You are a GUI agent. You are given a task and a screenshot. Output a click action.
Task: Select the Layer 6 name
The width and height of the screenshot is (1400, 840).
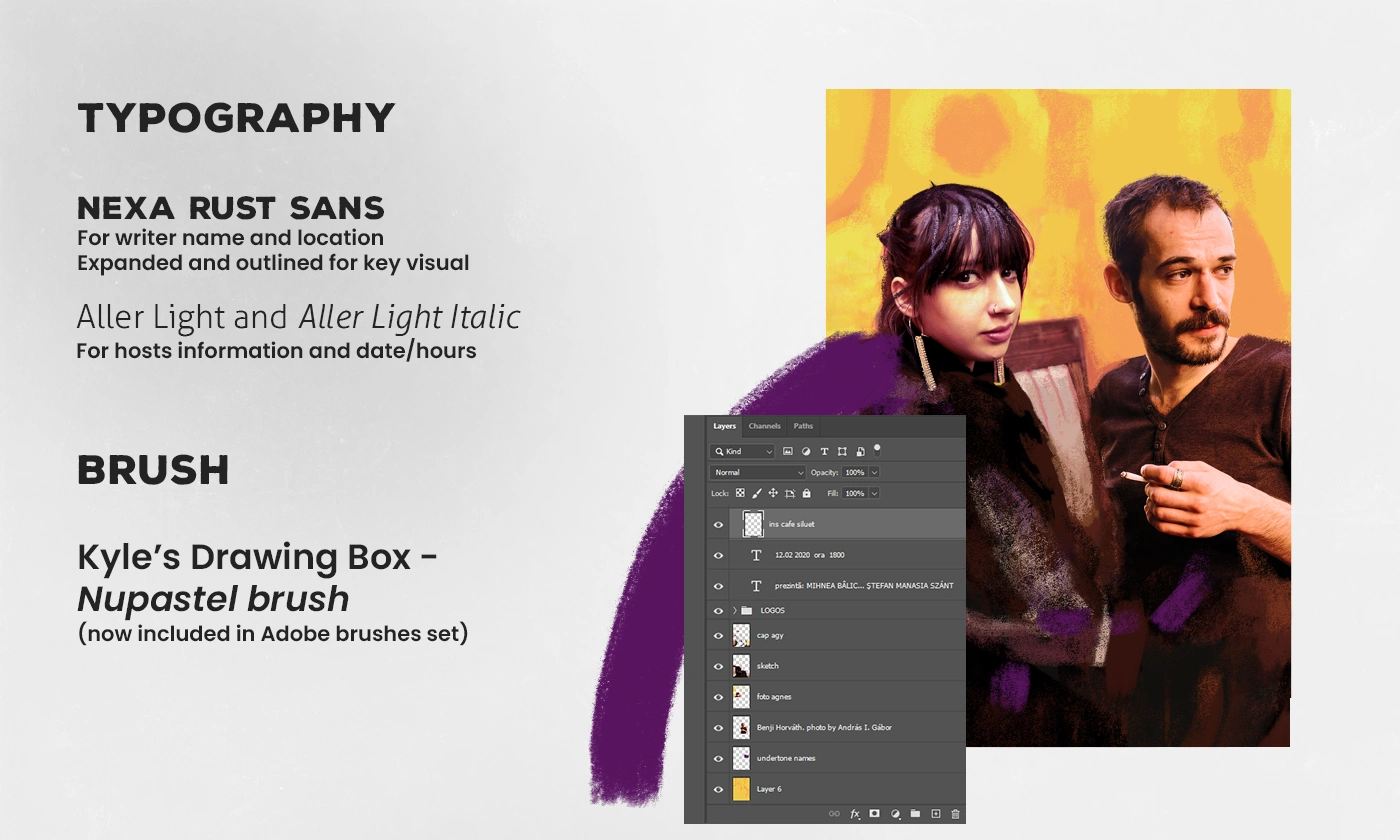pos(769,789)
